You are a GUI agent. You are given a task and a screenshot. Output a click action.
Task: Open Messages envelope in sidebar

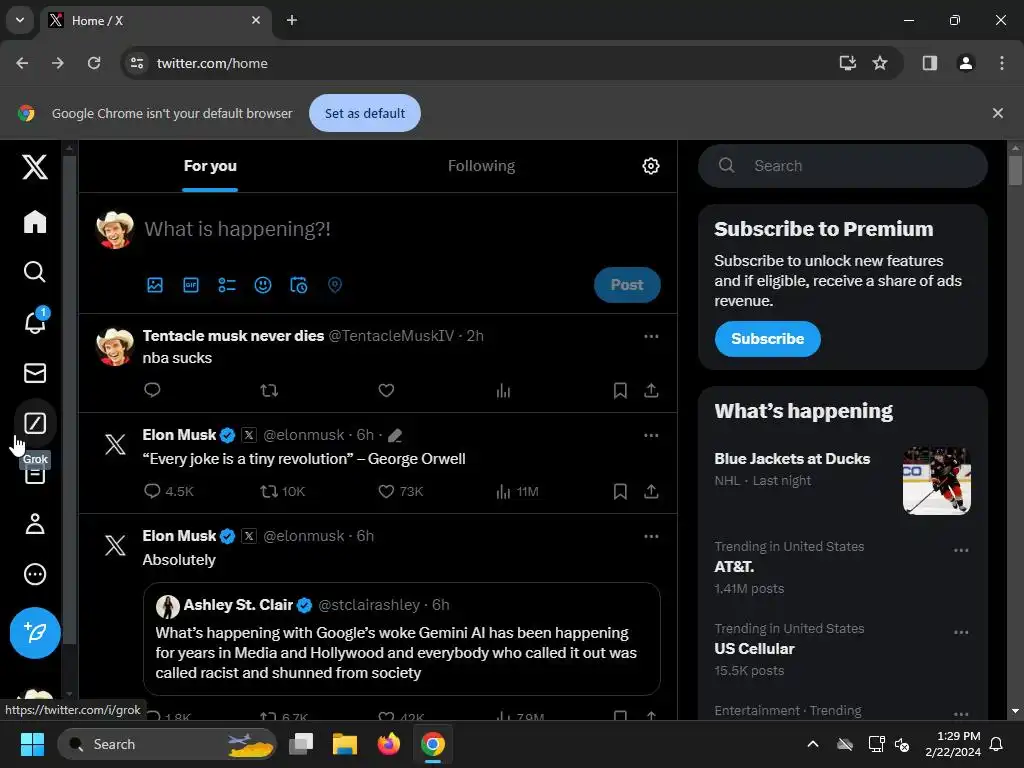point(35,373)
